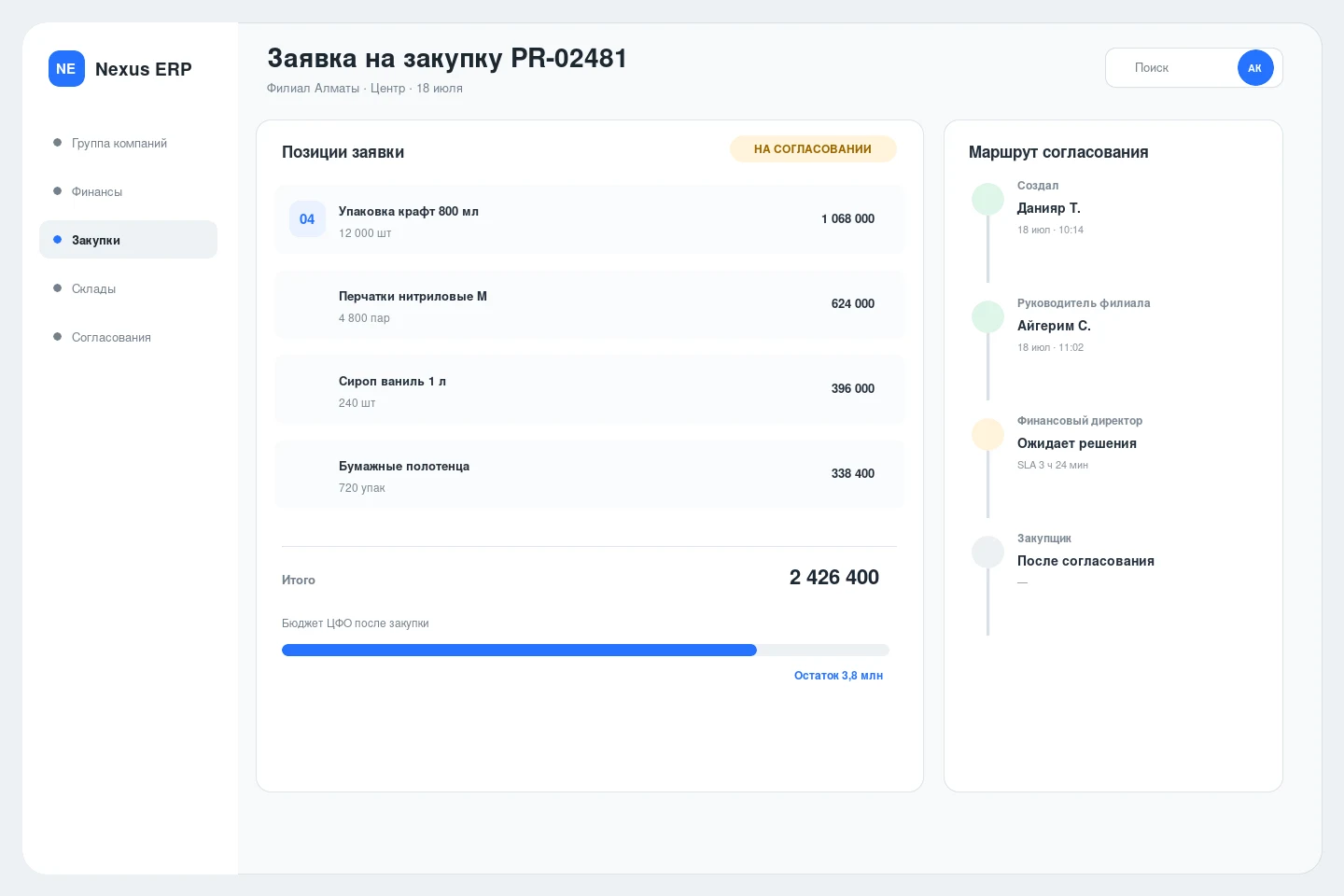Click the Остаток 3,8 млн label

click(x=838, y=676)
